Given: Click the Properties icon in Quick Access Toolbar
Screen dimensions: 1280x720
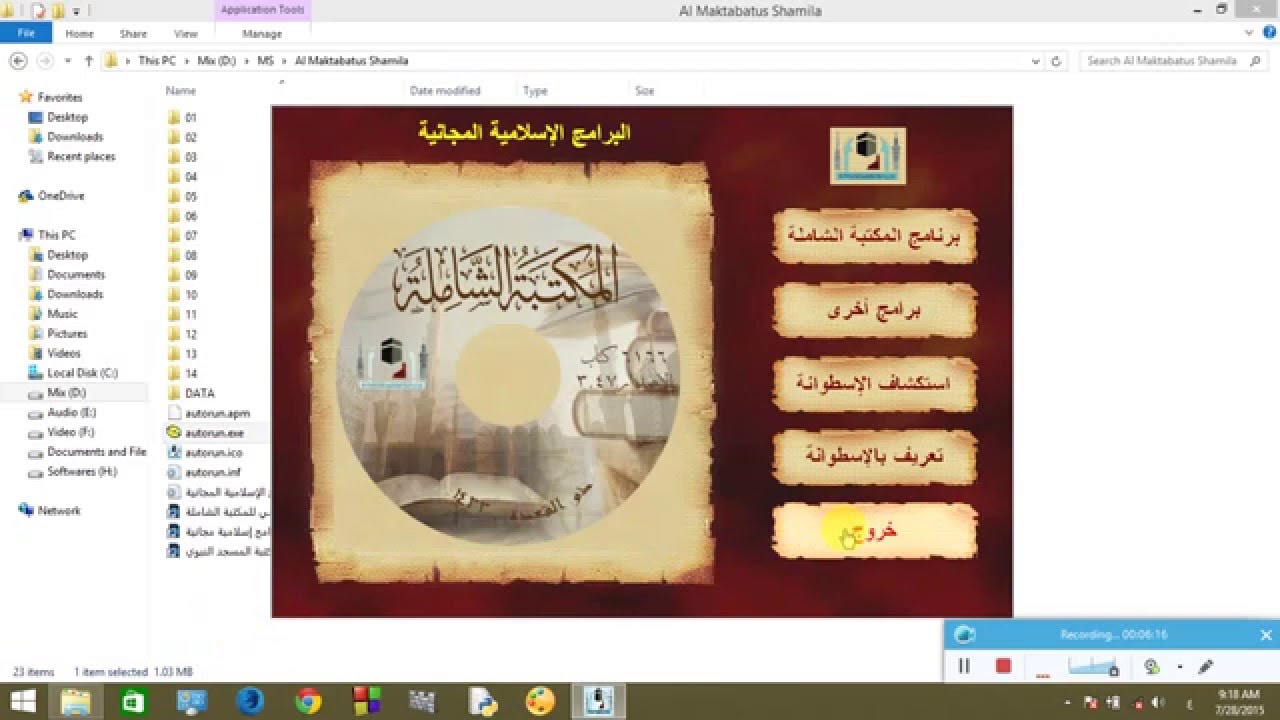Looking at the screenshot, I should pos(37,10).
